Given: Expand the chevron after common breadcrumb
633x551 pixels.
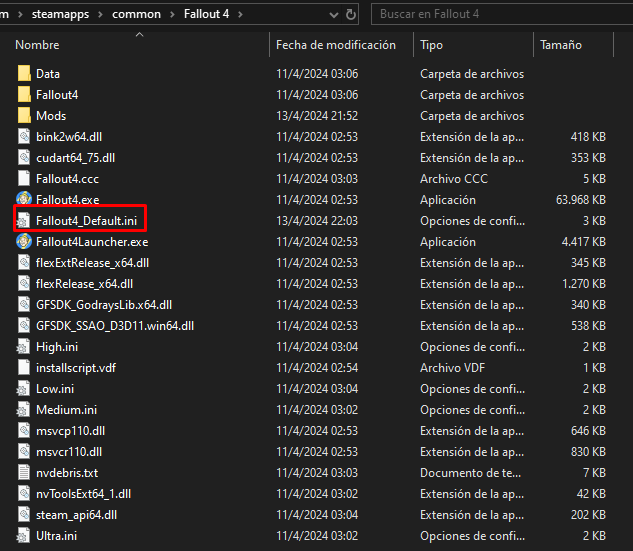Looking at the screenshot, I should tap(172, 15).
